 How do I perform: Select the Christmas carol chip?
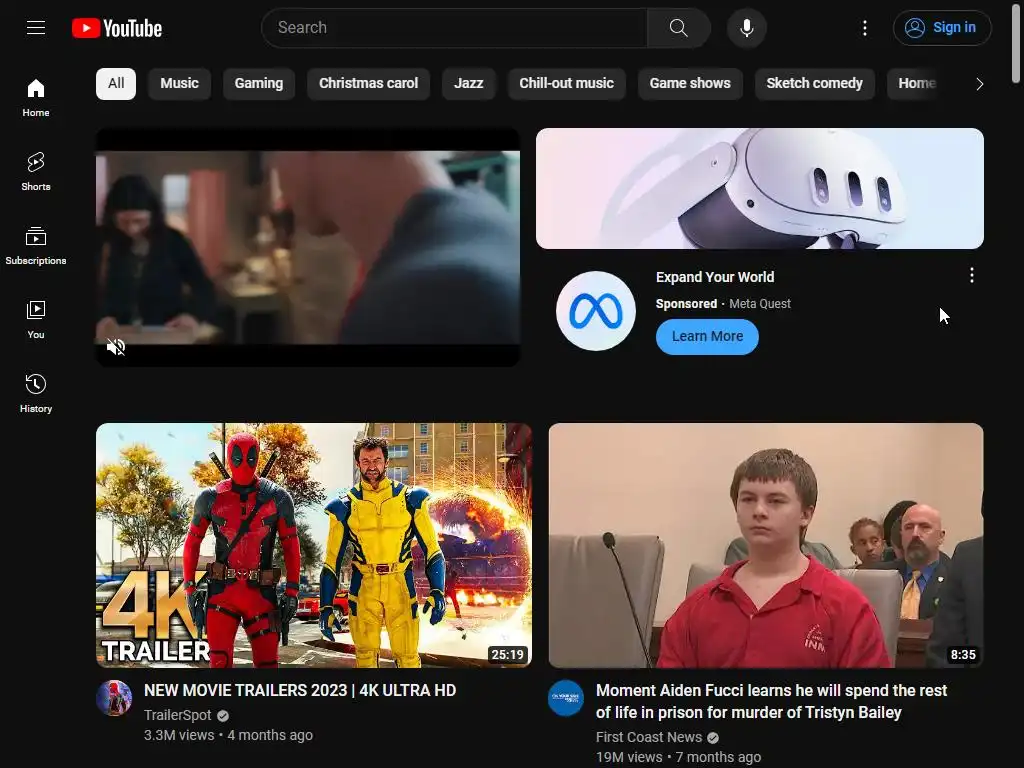(368, 84)
